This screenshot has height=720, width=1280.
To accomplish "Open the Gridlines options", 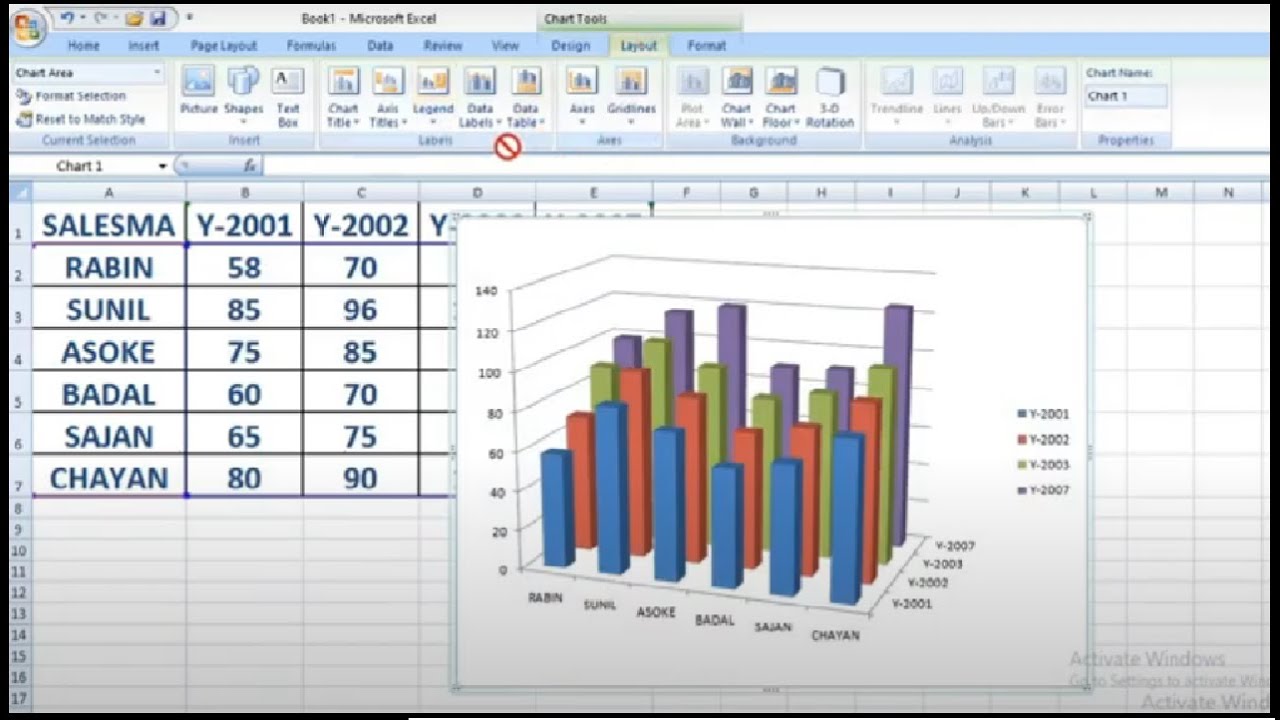I will (631, 97).
